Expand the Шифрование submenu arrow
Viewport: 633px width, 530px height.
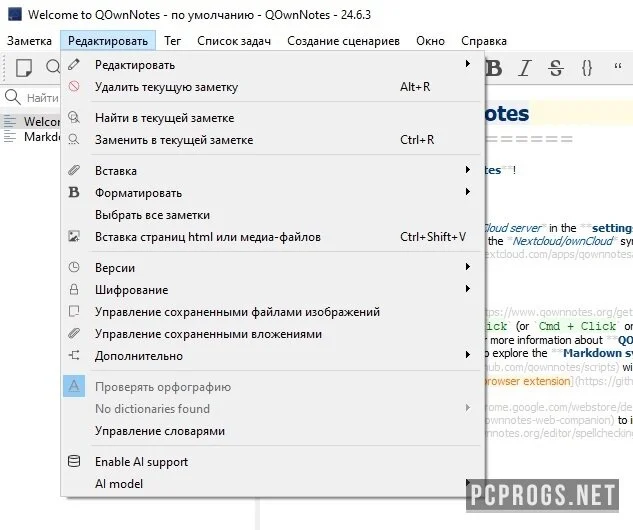click(467, 288)
